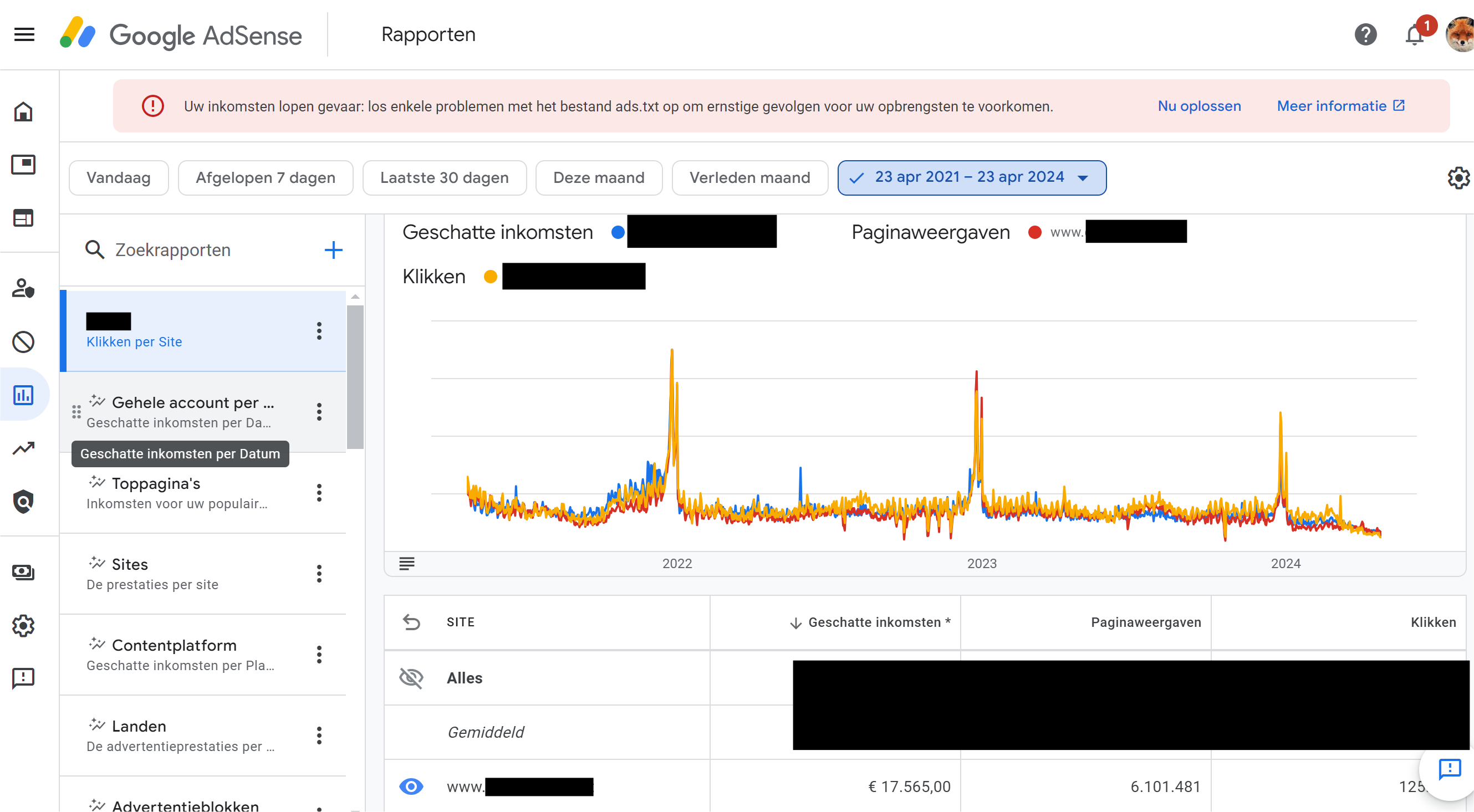Toggle Geschatte inkomsten blue series dot
Image resolution: width=1474 pixels, height=812 pixels.
coord(618,232)
